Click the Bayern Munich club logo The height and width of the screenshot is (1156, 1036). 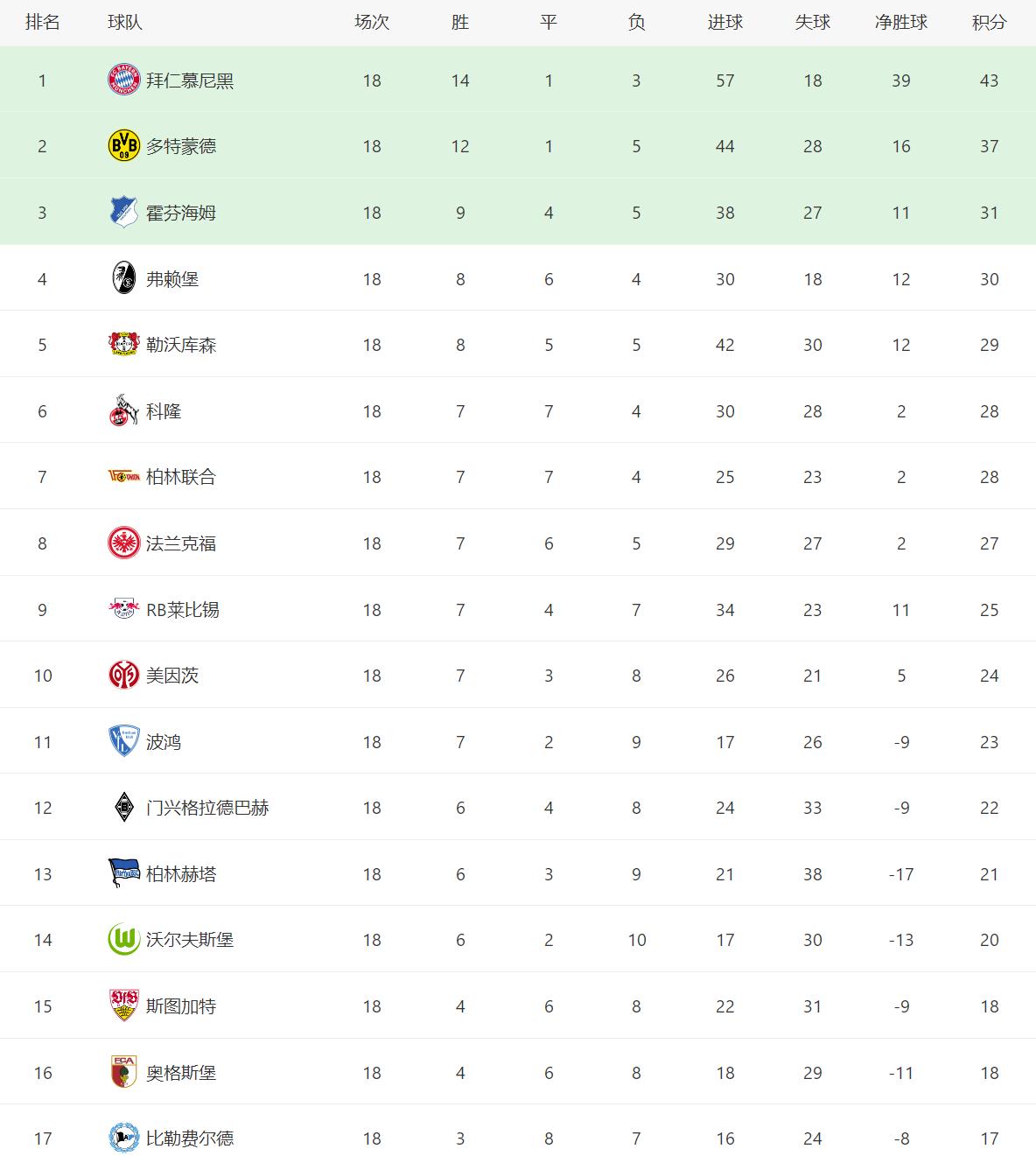point(123,80)
